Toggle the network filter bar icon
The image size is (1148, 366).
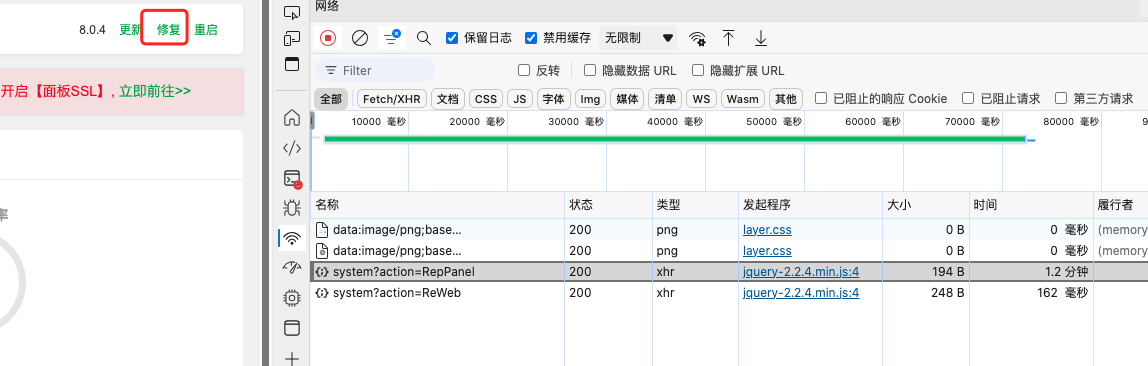[392, 37]
